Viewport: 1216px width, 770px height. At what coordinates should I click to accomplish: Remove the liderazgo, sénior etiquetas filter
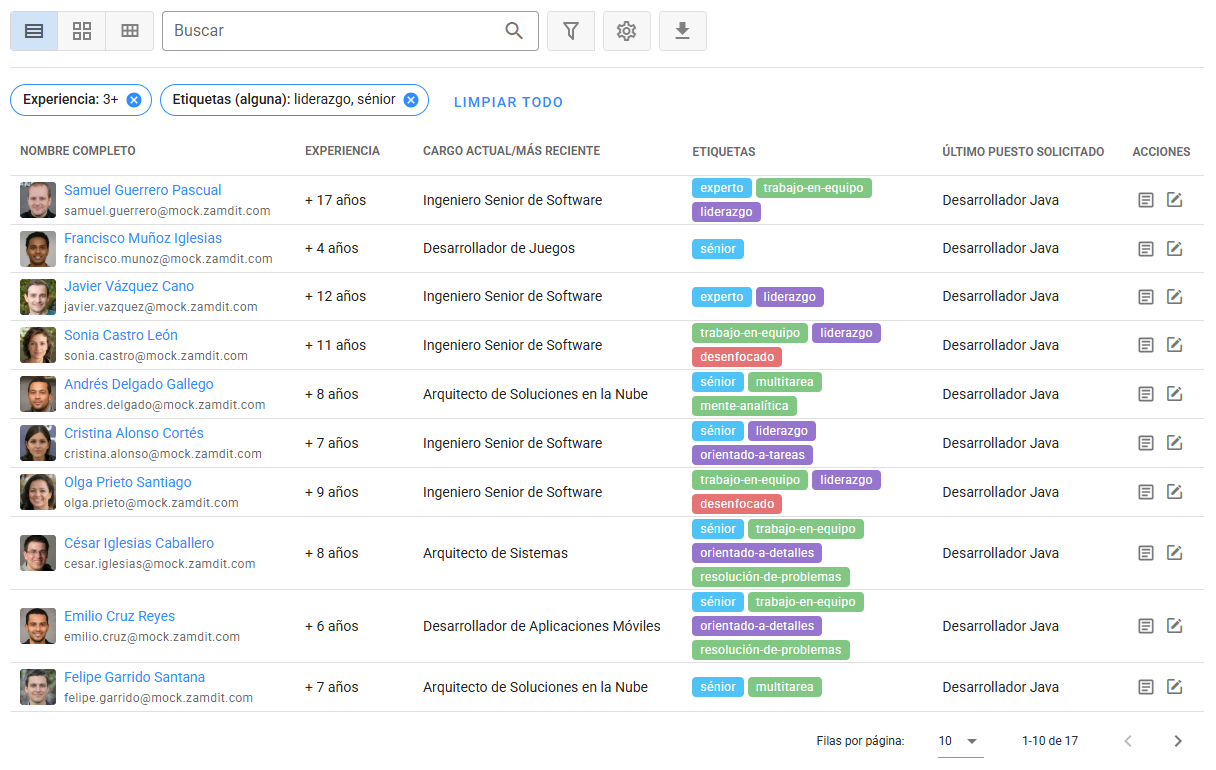point(410,100)
